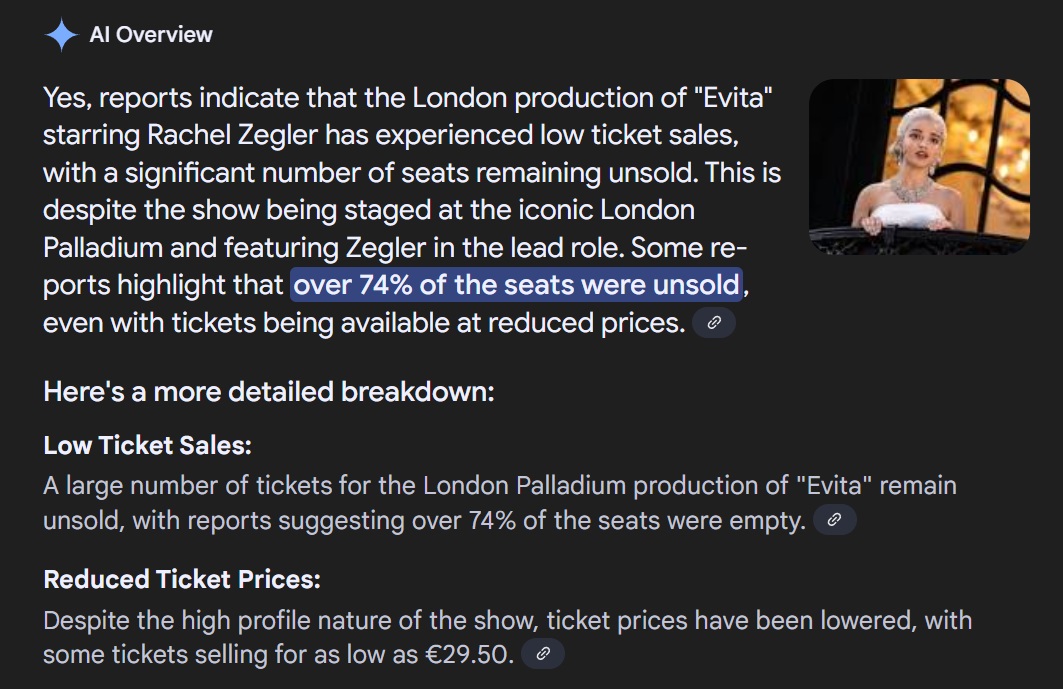The width and height of the screenshot is (1063, 689).
Task: Click the 'Low Ticket Sales:' heading
Action: 147,446
